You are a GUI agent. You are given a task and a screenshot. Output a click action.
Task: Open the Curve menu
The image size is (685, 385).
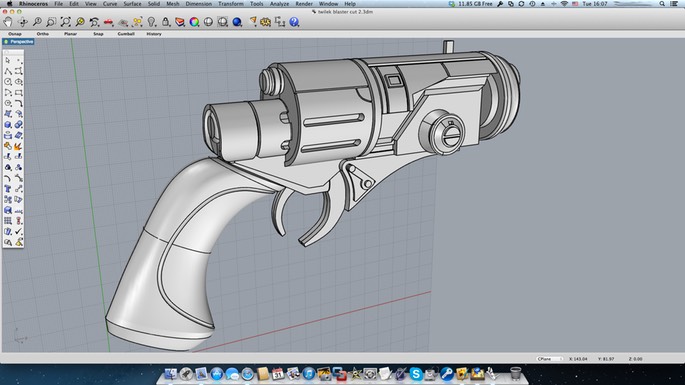pos(110,3)
